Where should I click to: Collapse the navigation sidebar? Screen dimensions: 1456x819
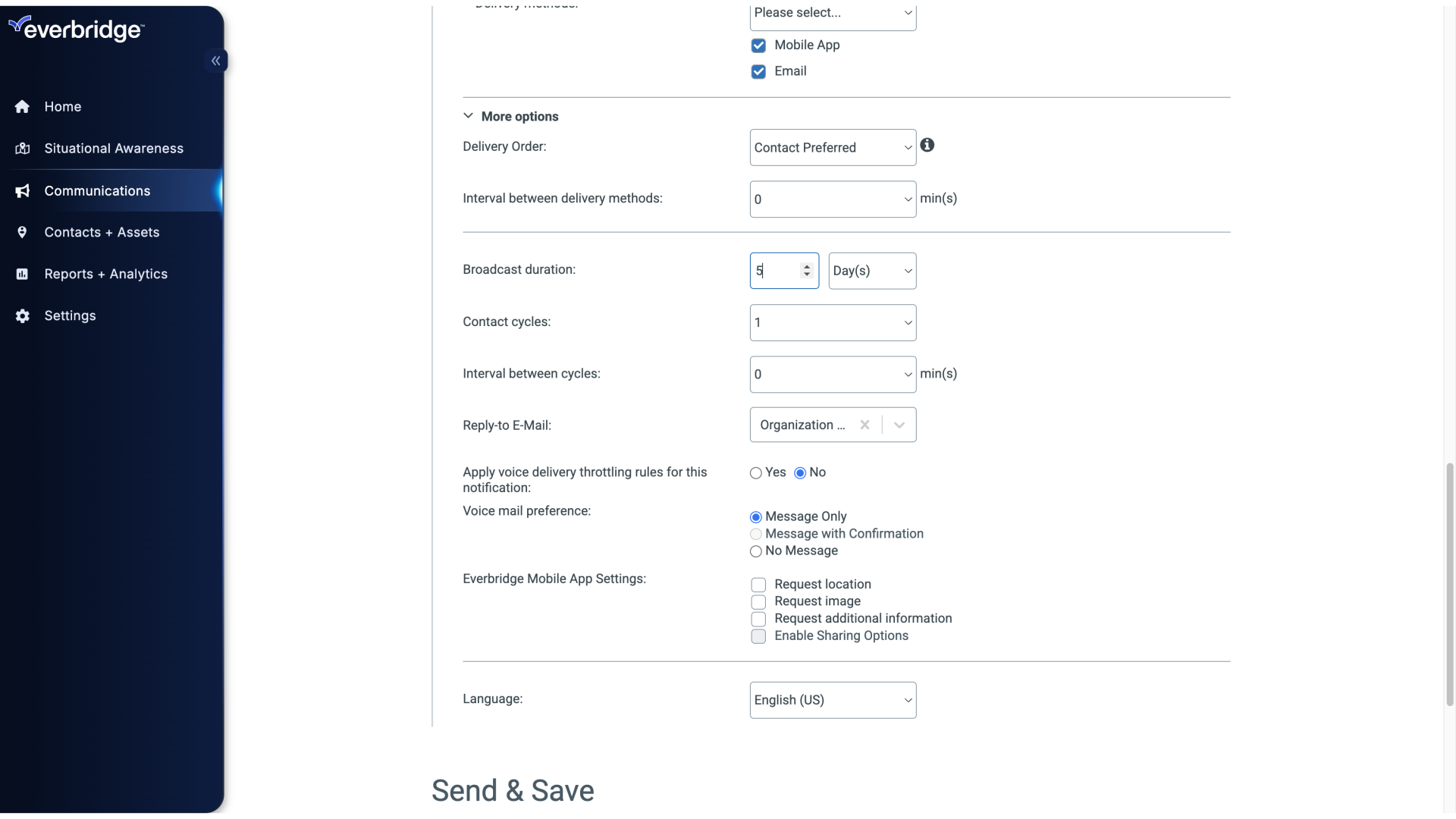tap(216, 61)
